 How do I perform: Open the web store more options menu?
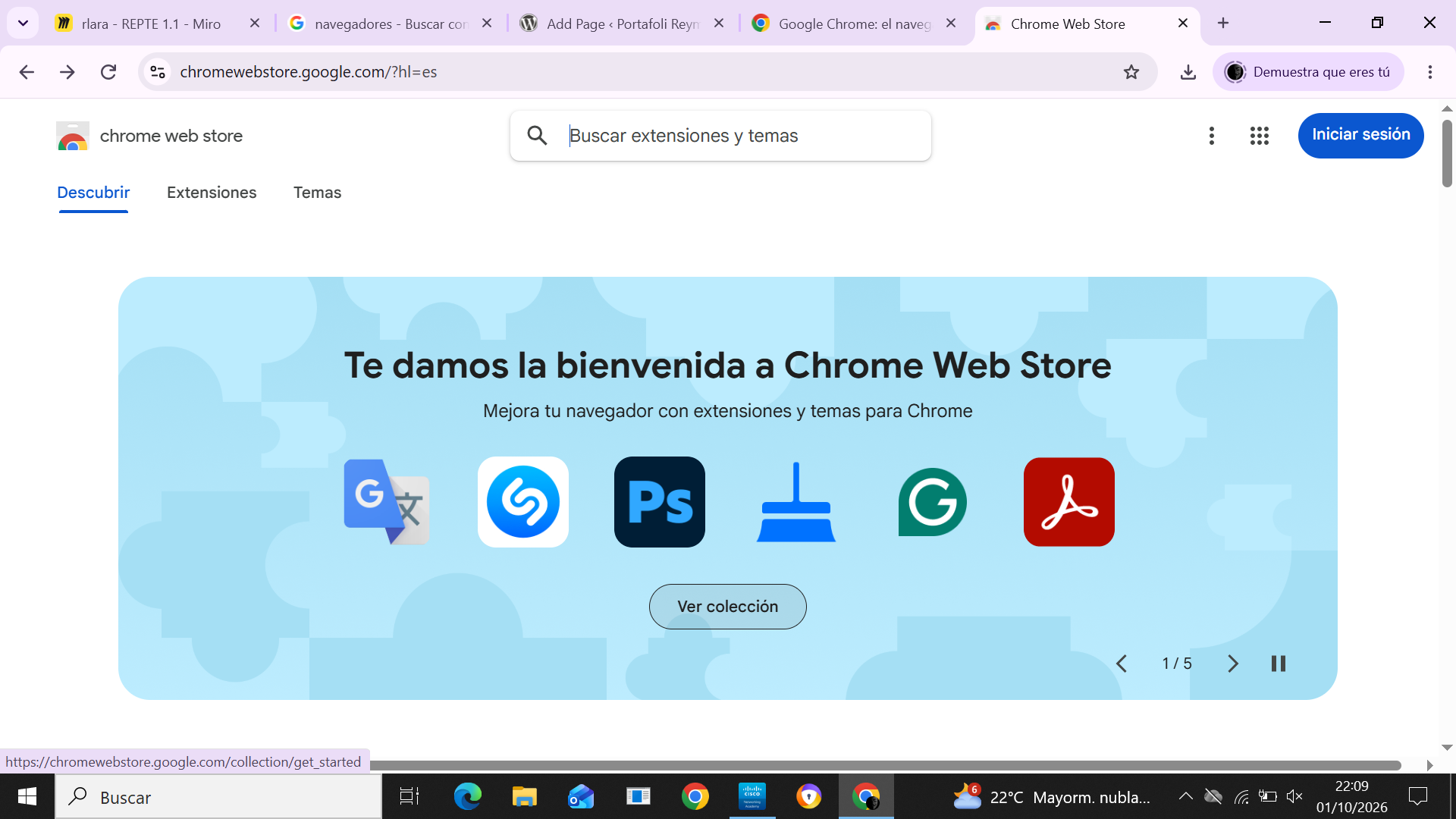coord(1212,136)
